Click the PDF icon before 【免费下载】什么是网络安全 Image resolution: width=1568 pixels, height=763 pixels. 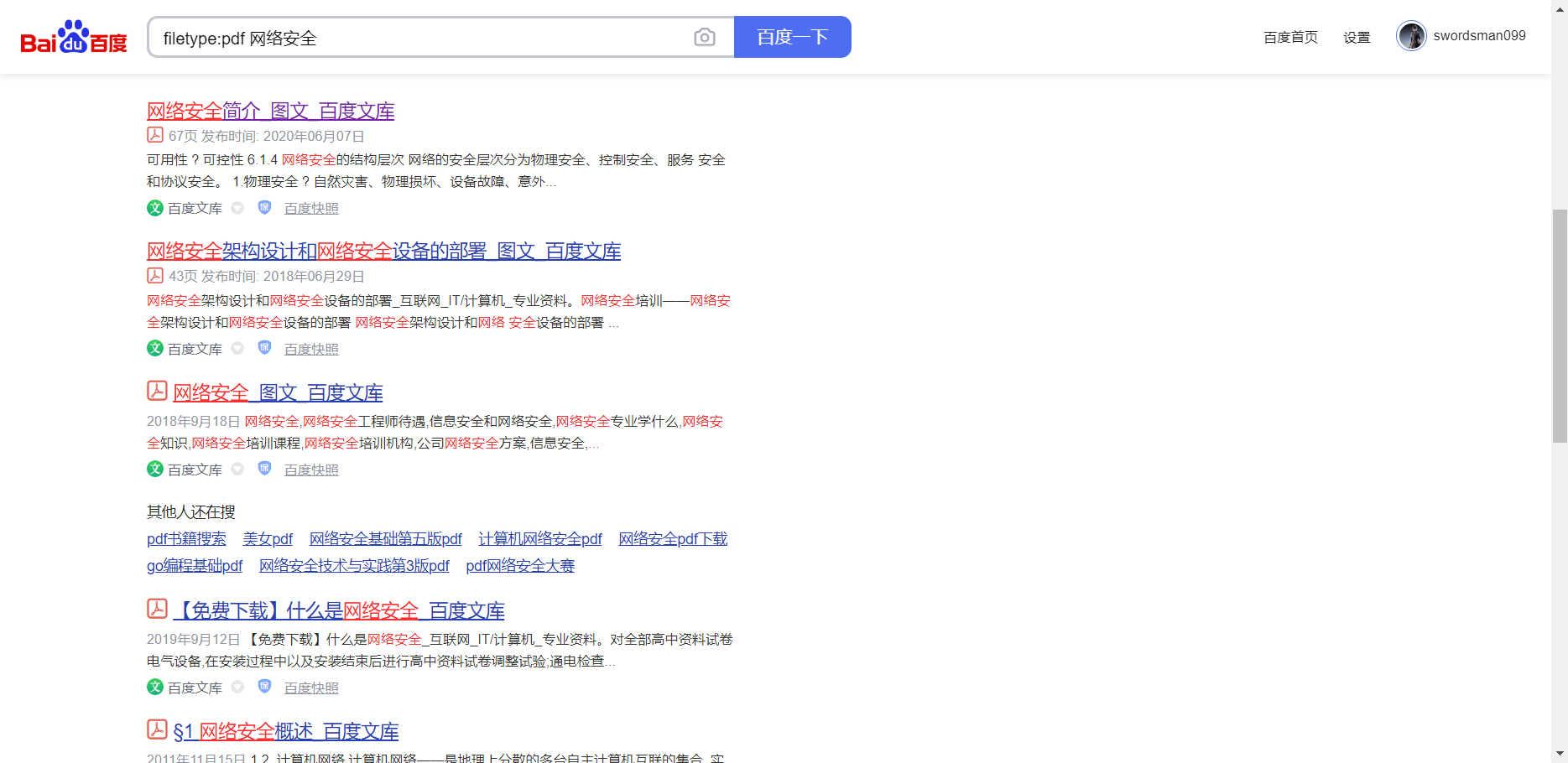[157, 609]
